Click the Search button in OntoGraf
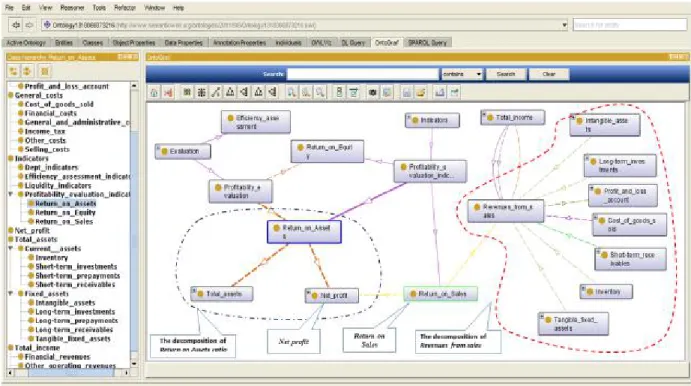Image resolution: width=691 pixels, height=386 pixels. [x=506, y=74]
